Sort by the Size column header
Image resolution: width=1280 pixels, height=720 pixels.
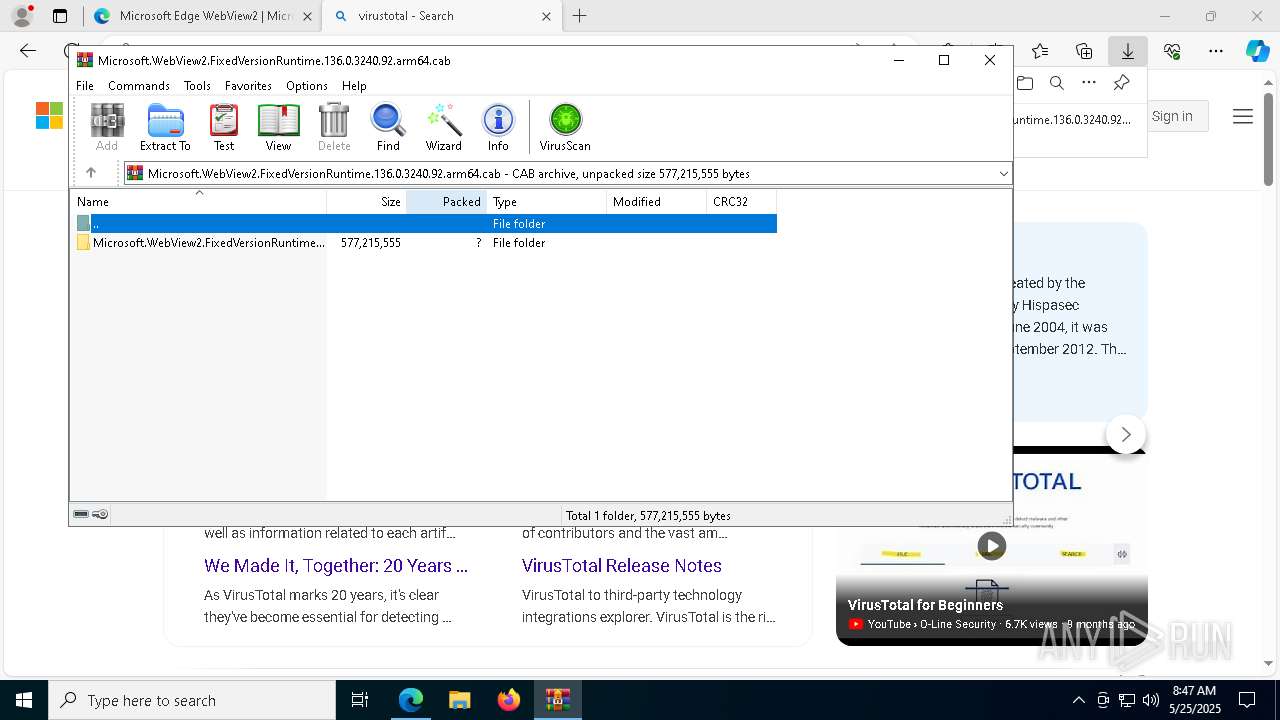coord(366,201)
